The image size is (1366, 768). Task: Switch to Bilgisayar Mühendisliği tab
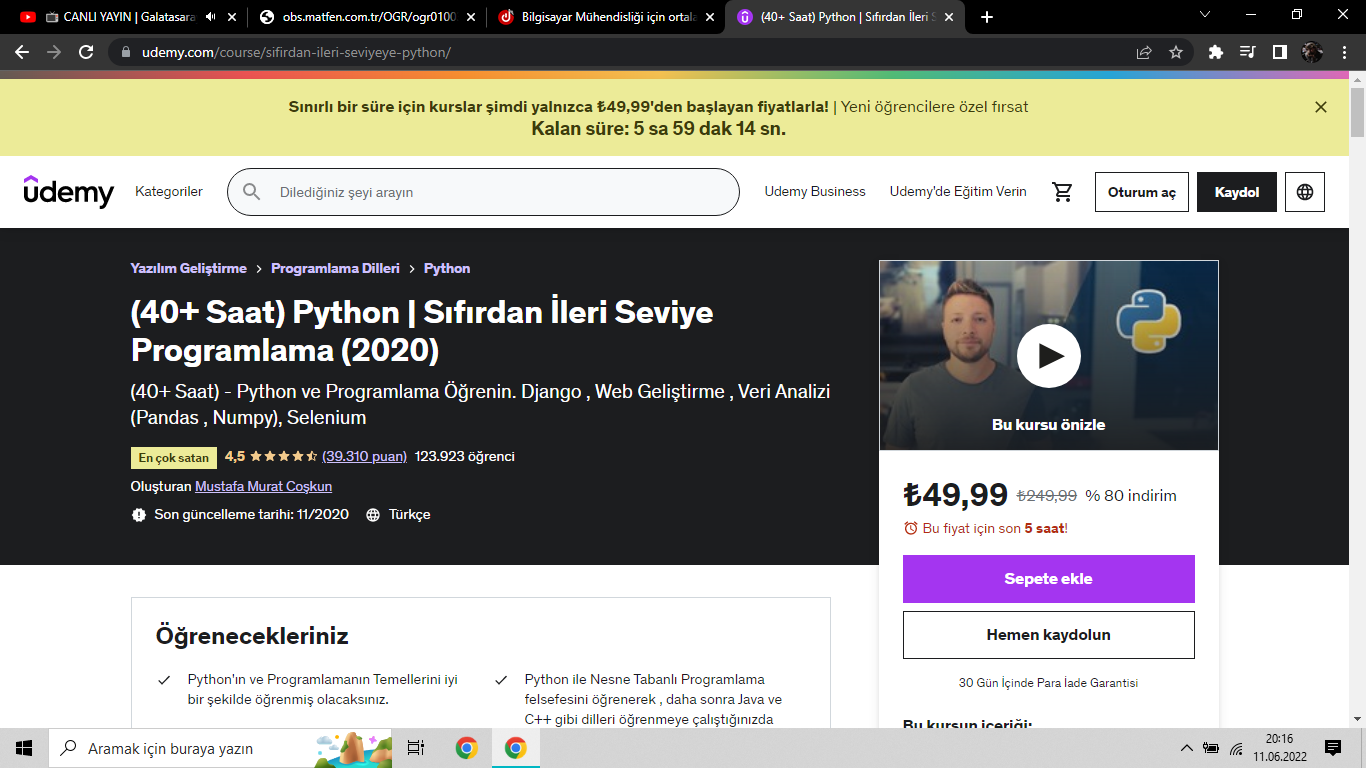(x=607, y=17)
